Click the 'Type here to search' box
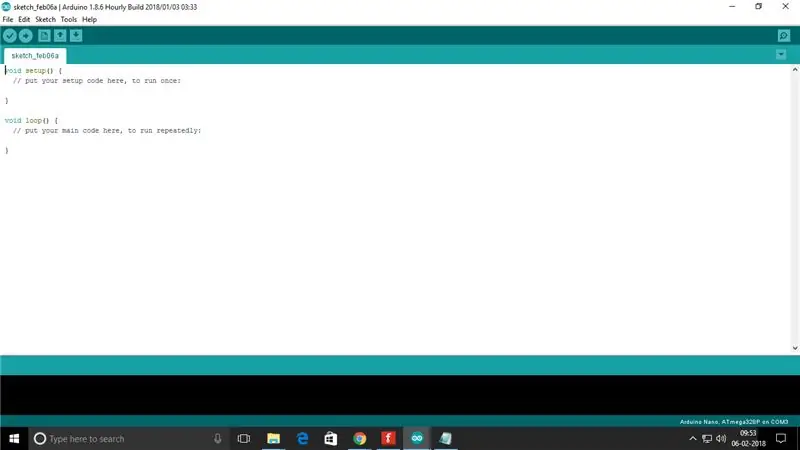The height and width of the screenshot is (450, 800). 128,438
